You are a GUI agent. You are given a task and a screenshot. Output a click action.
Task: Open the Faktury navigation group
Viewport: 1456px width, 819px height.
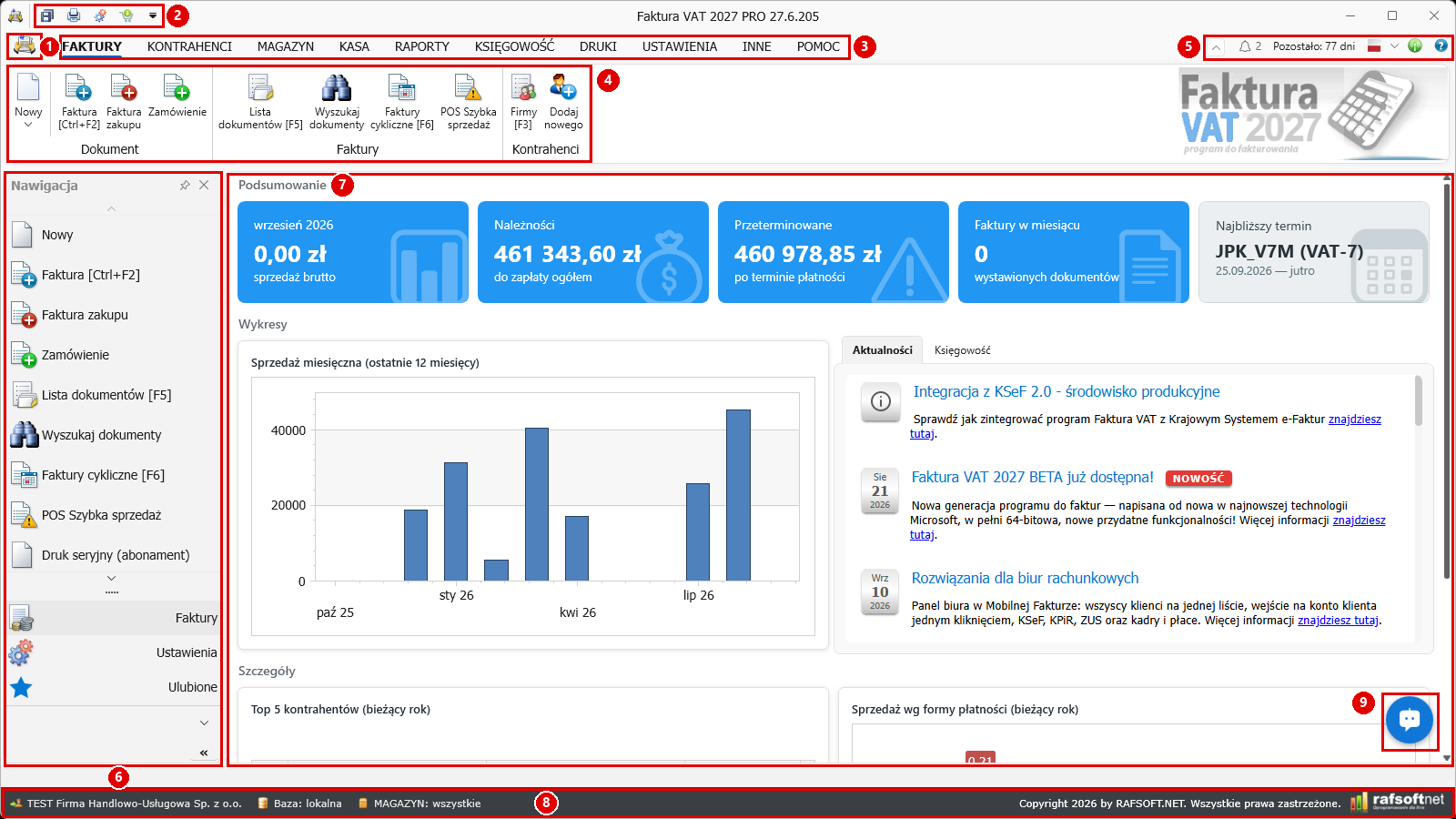coord(114,618)
